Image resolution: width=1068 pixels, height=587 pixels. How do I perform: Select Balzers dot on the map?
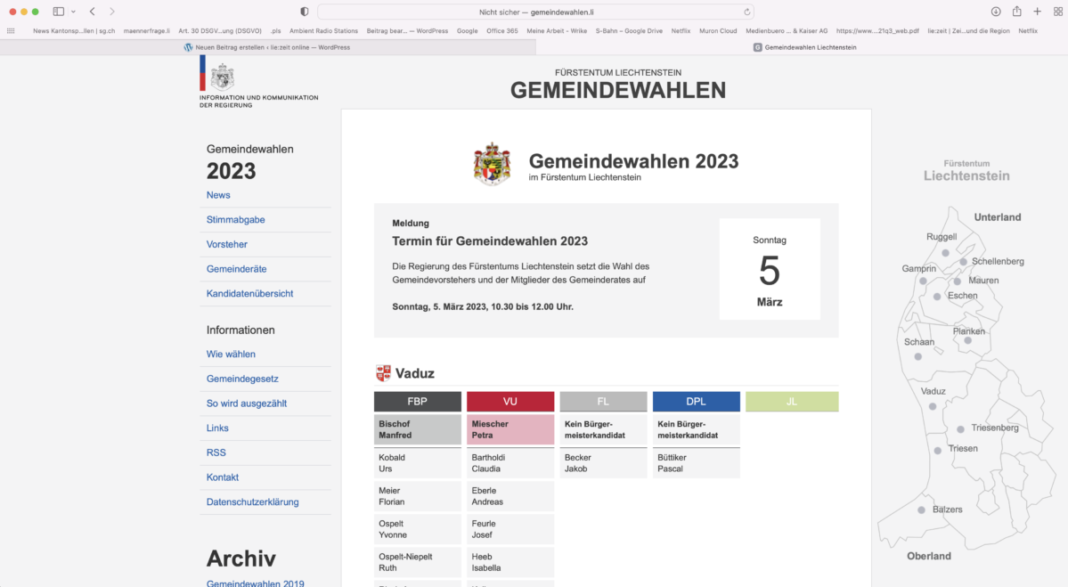click(x=921, y=510)
